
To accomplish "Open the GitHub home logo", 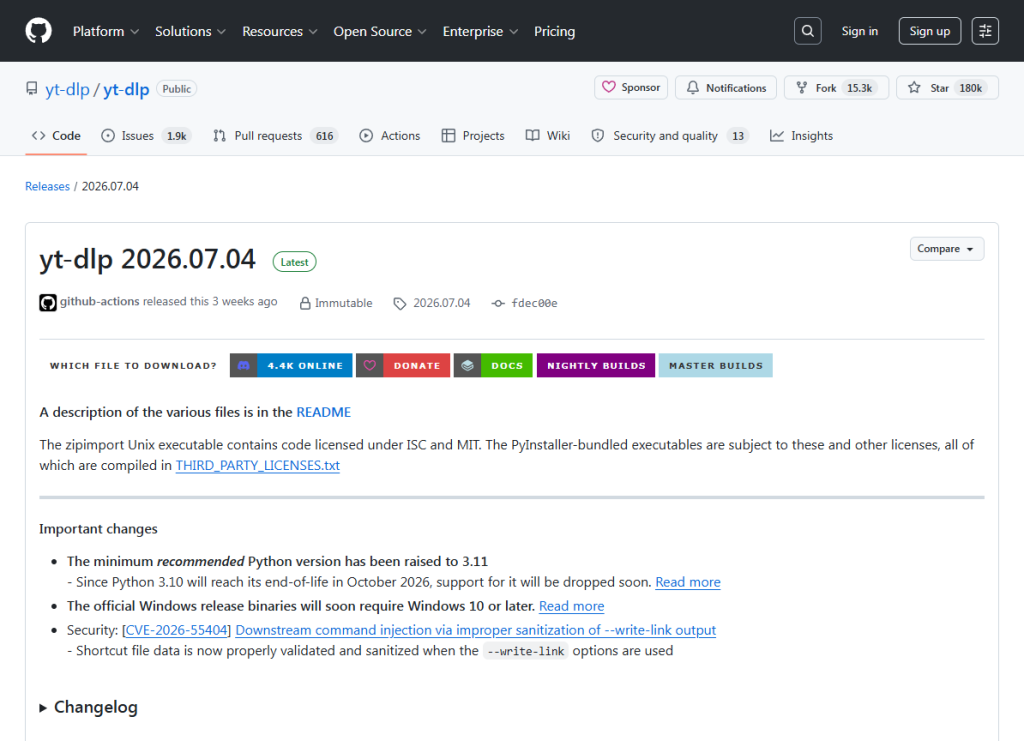I will tap(39, 31).
